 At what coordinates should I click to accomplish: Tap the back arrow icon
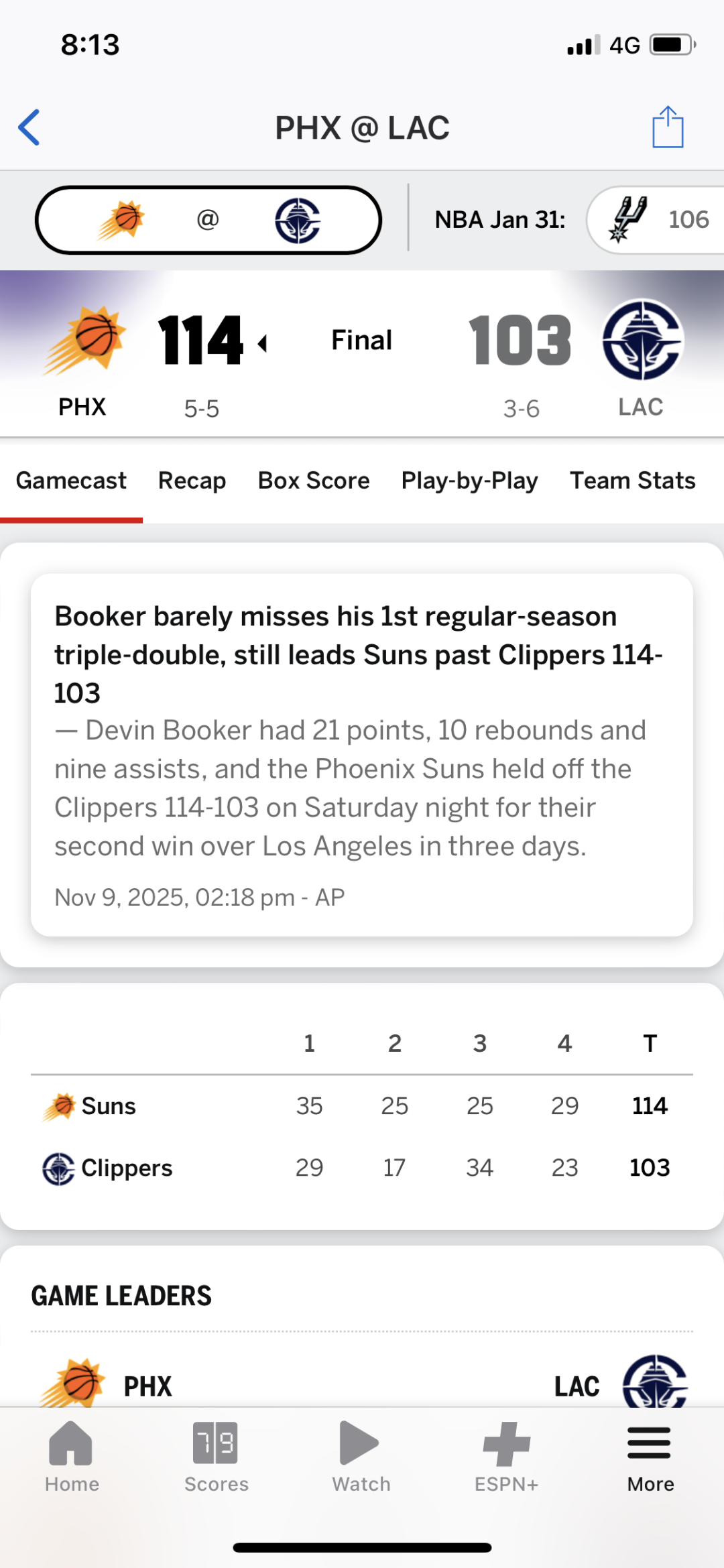coord(29,127)
